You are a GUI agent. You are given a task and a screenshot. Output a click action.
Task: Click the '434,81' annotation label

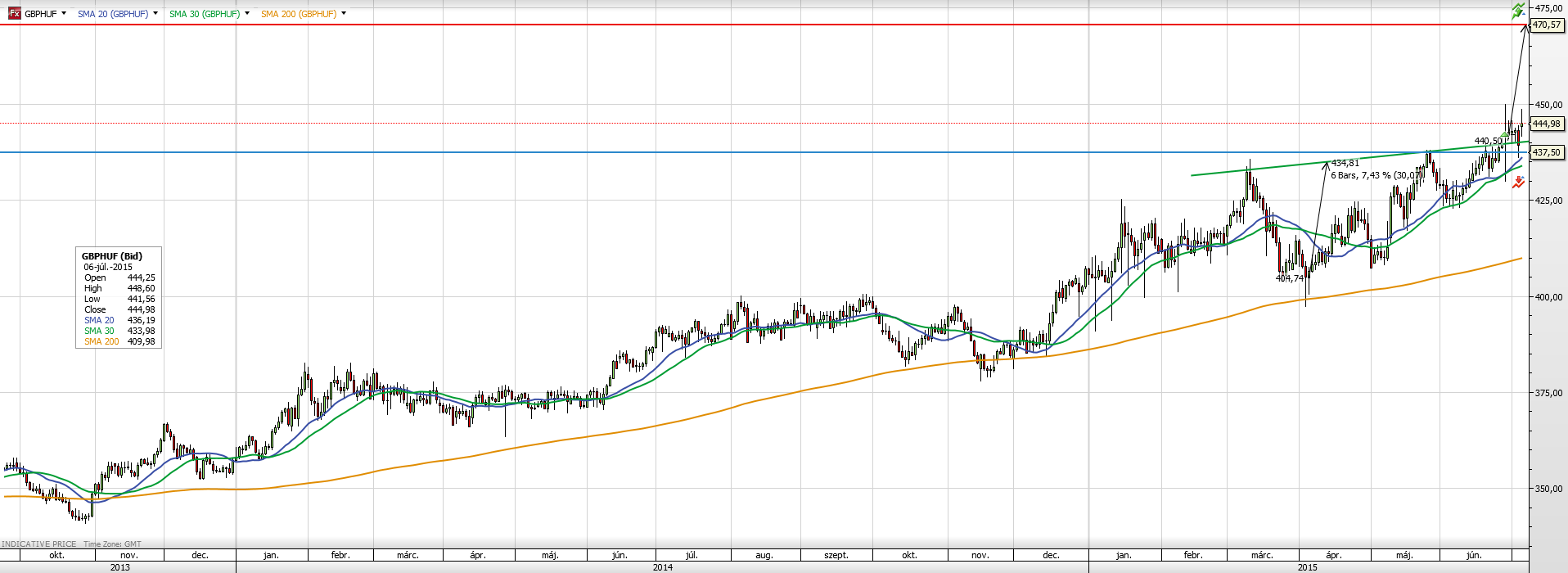click(1345, 163)
